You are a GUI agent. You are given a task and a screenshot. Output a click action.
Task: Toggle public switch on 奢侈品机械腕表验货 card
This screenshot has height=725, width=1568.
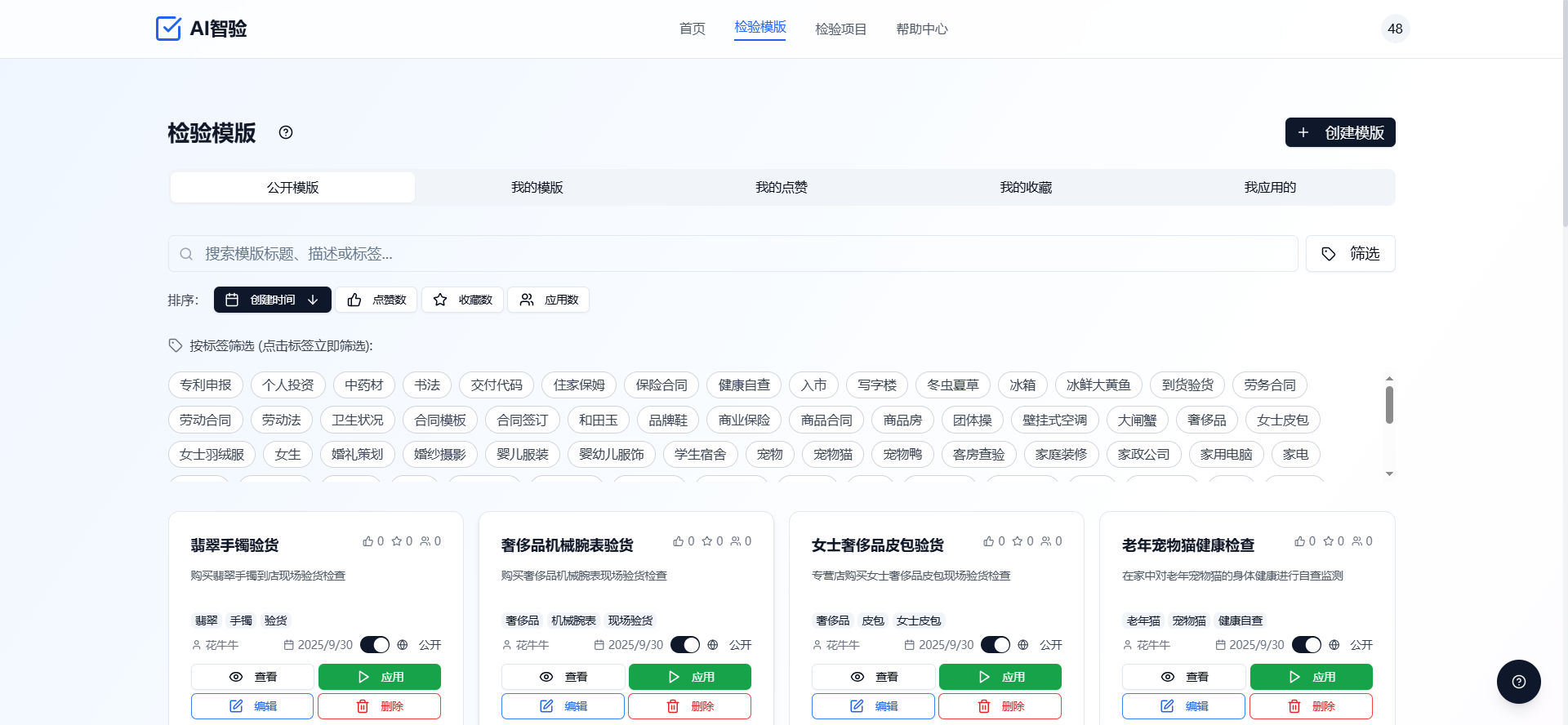(685, 645)
